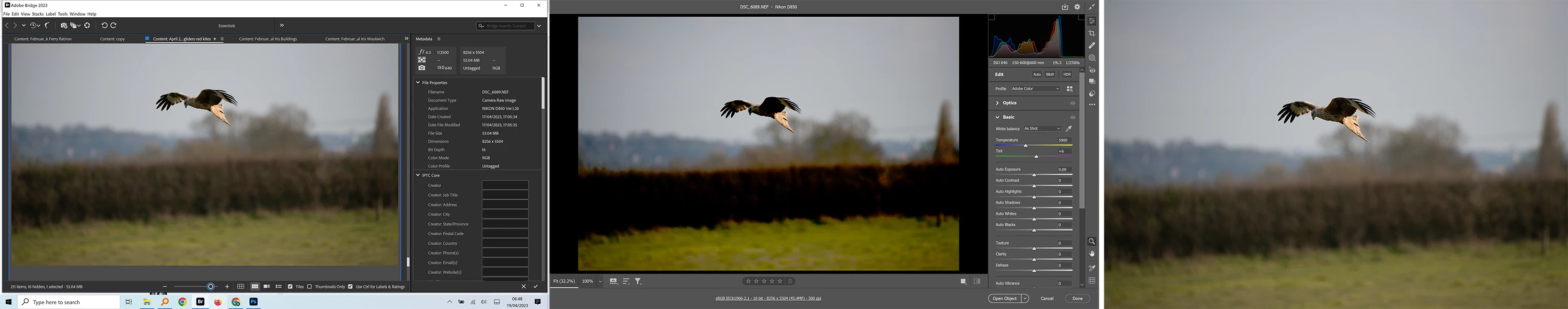
Task: Click the lock thumbnail grid icon
Action: click(241, 287)
